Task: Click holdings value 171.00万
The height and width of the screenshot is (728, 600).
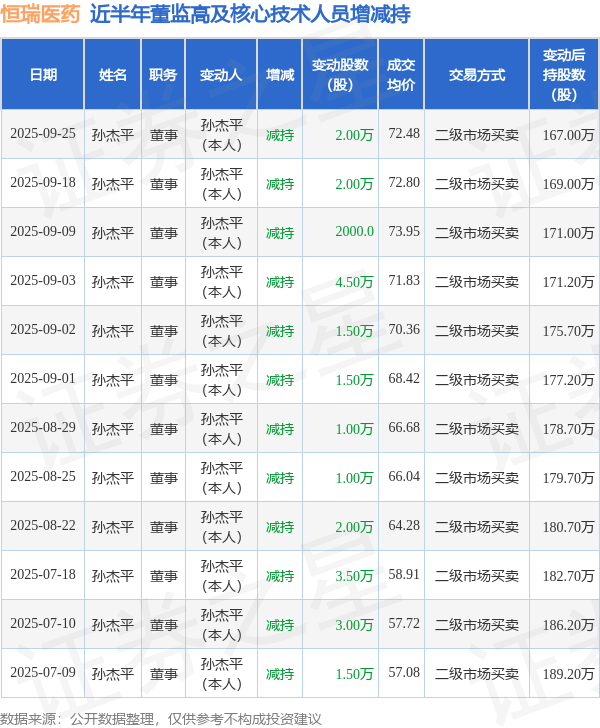Action: click(568, 233)
